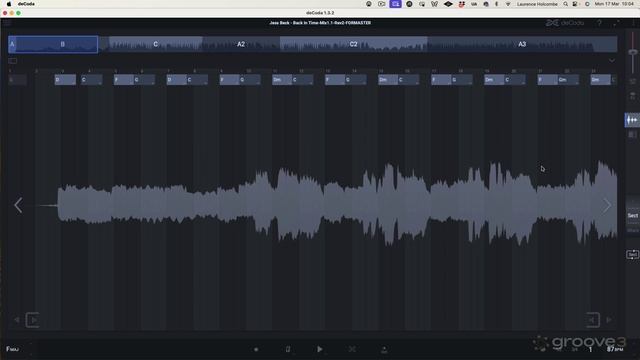Open the F maj key selector

pos(12,349)
